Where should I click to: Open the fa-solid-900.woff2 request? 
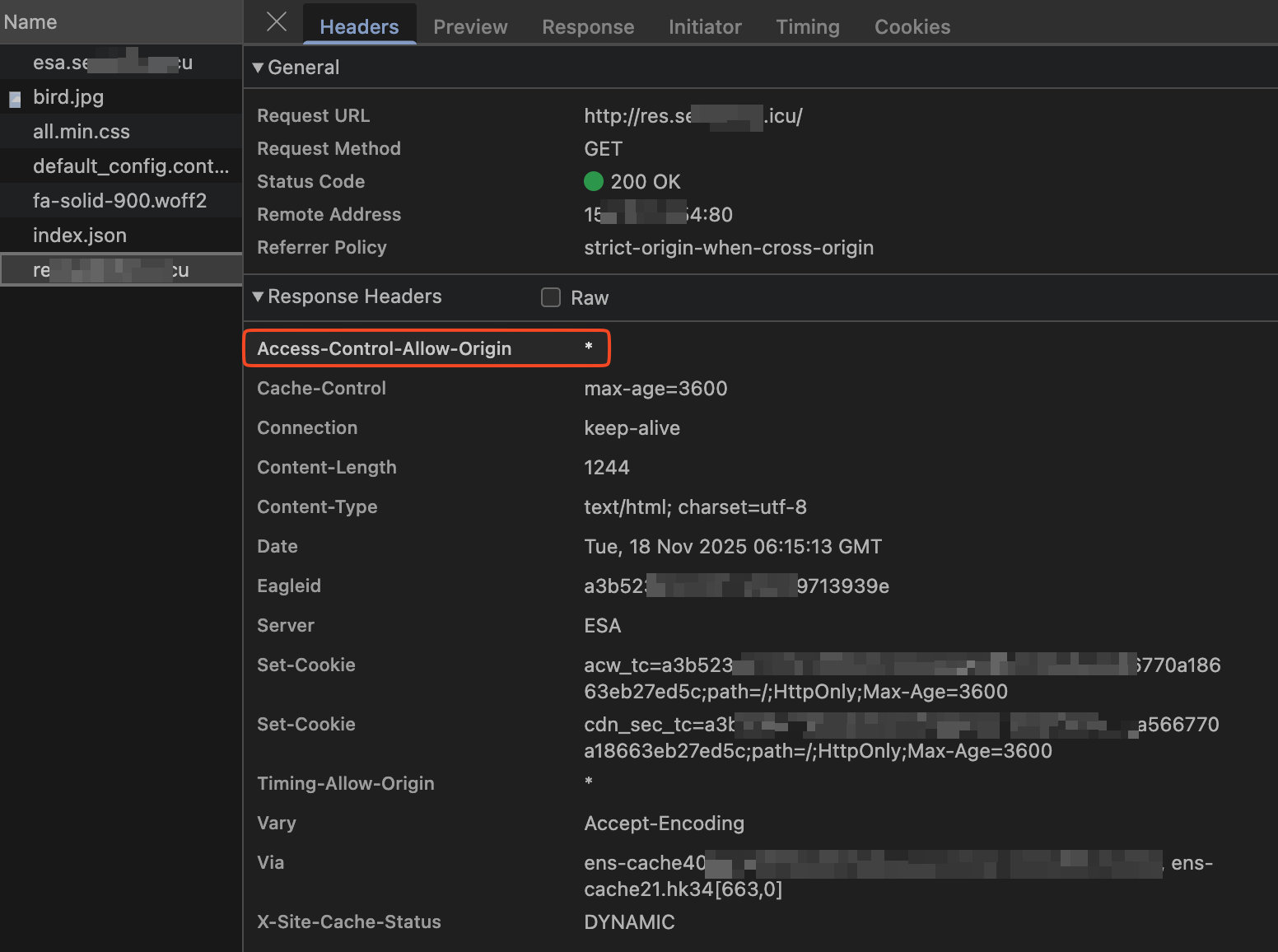pos(119,201)
